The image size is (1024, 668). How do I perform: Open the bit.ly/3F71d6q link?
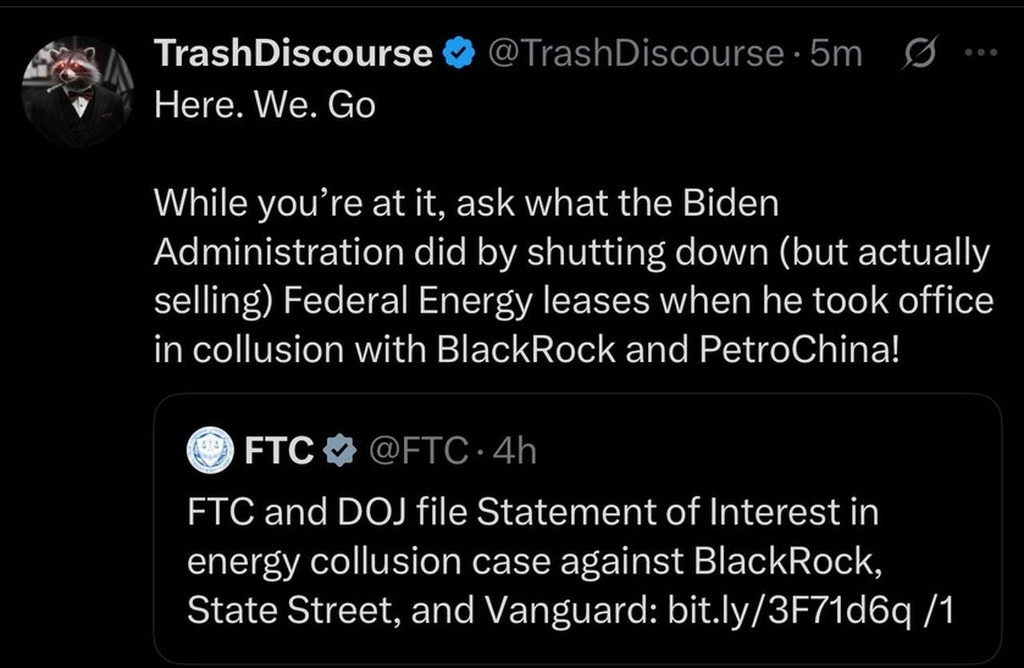coord(789,611)
